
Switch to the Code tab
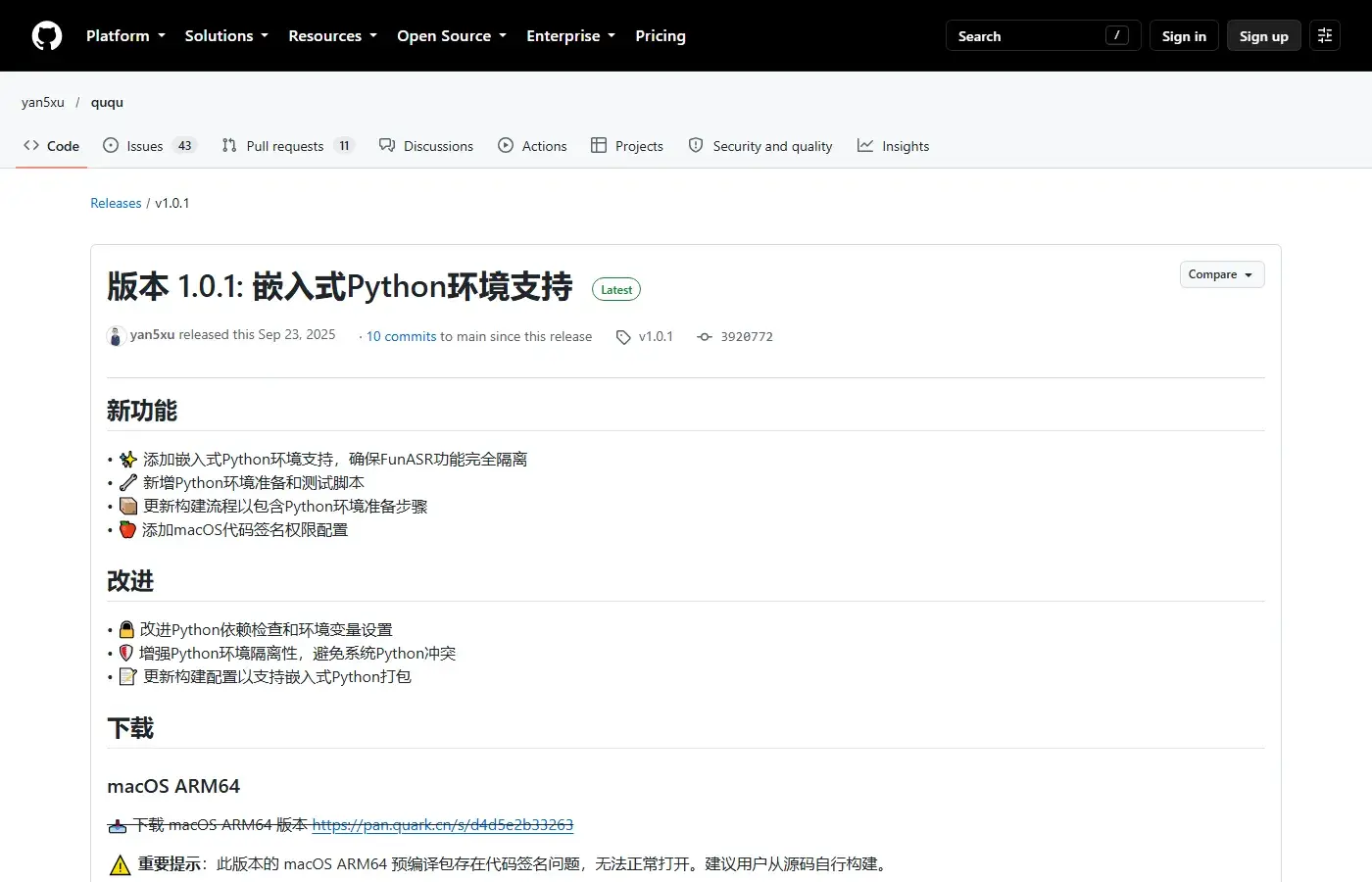point(51,146)
